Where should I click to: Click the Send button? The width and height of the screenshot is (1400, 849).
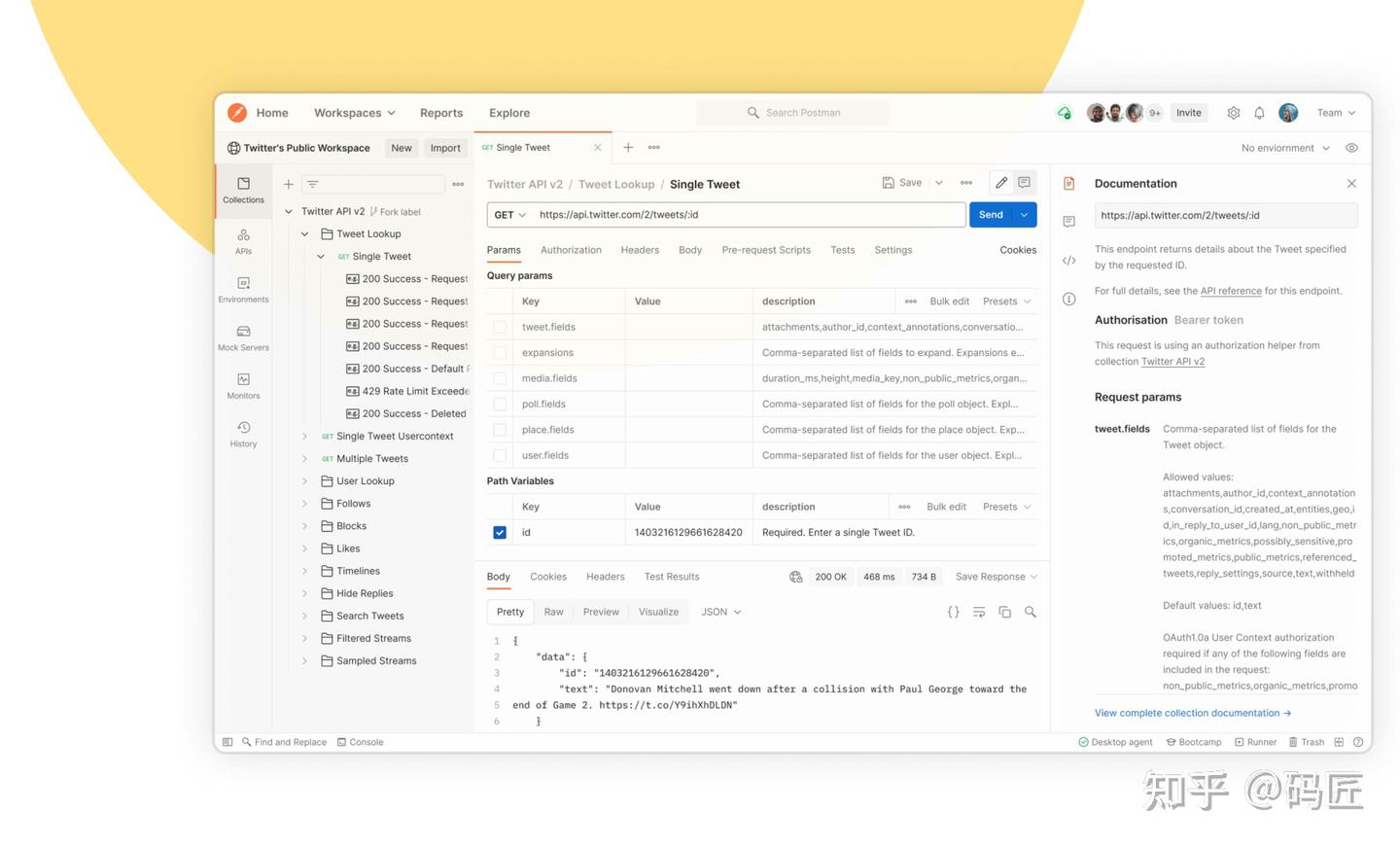click(991, 215)
